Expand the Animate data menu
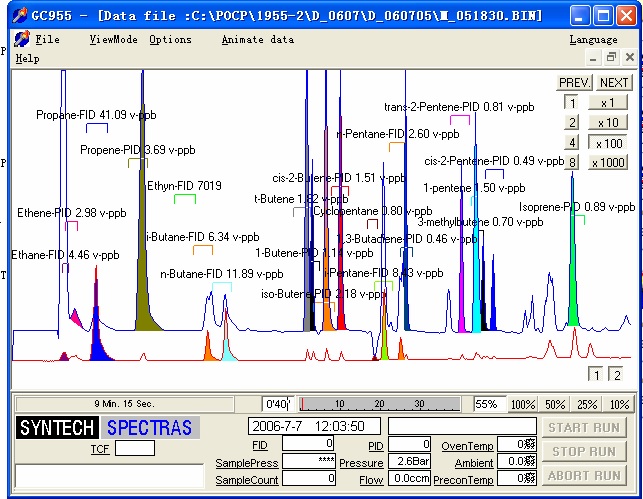 [258, 39]
